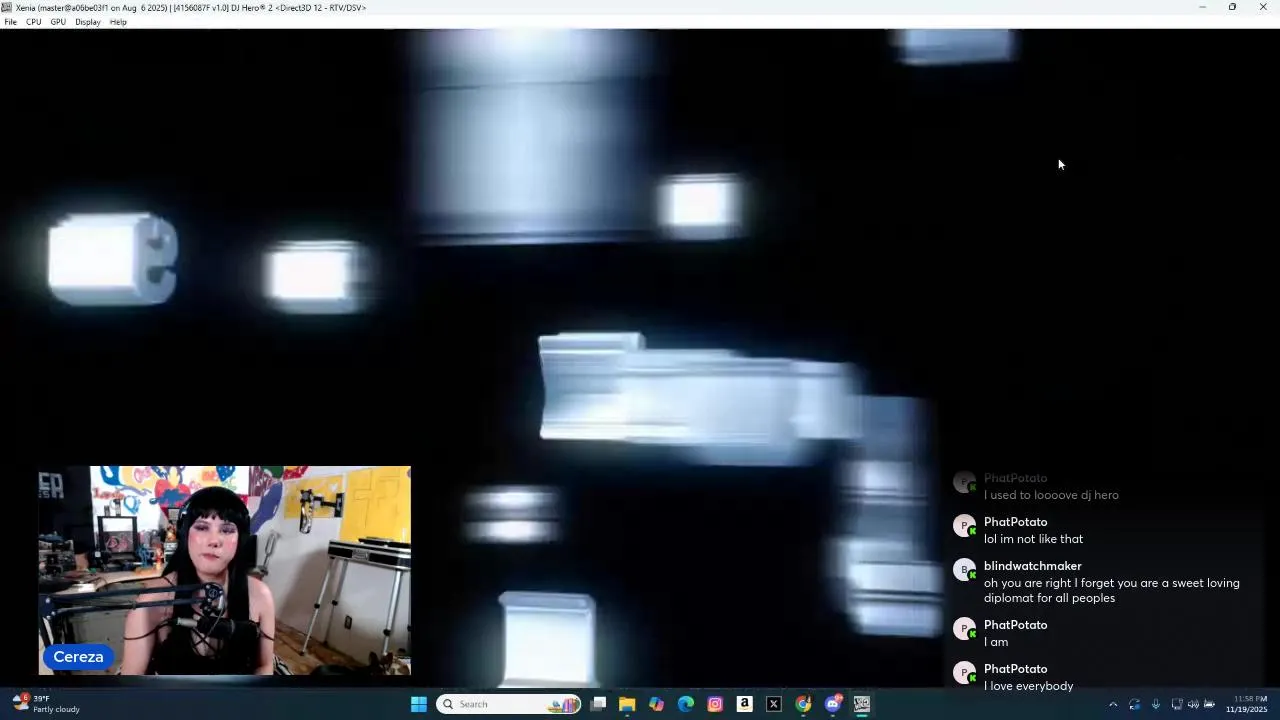Click 'lol im not like that' message
Screen dimensions: 1280x720
pyautogui.click(x=1033, y=539)
